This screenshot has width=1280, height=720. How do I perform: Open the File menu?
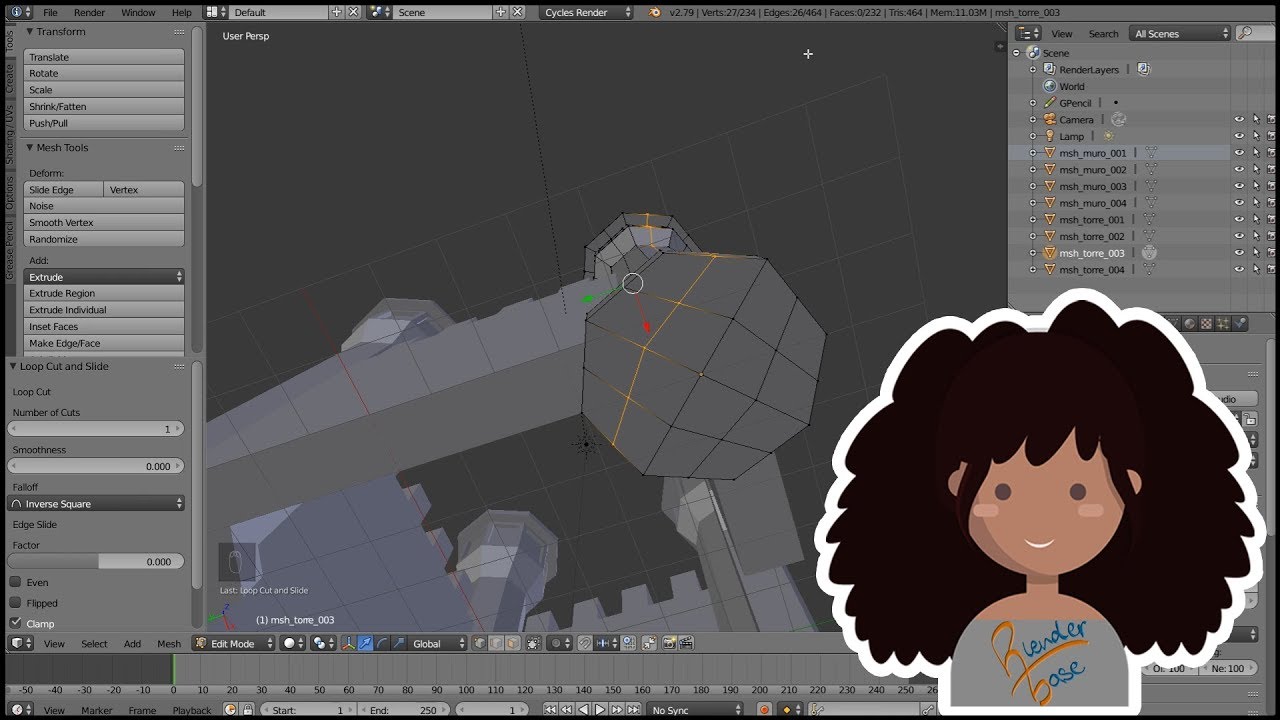pyautogui.click(x=50, y=12)
